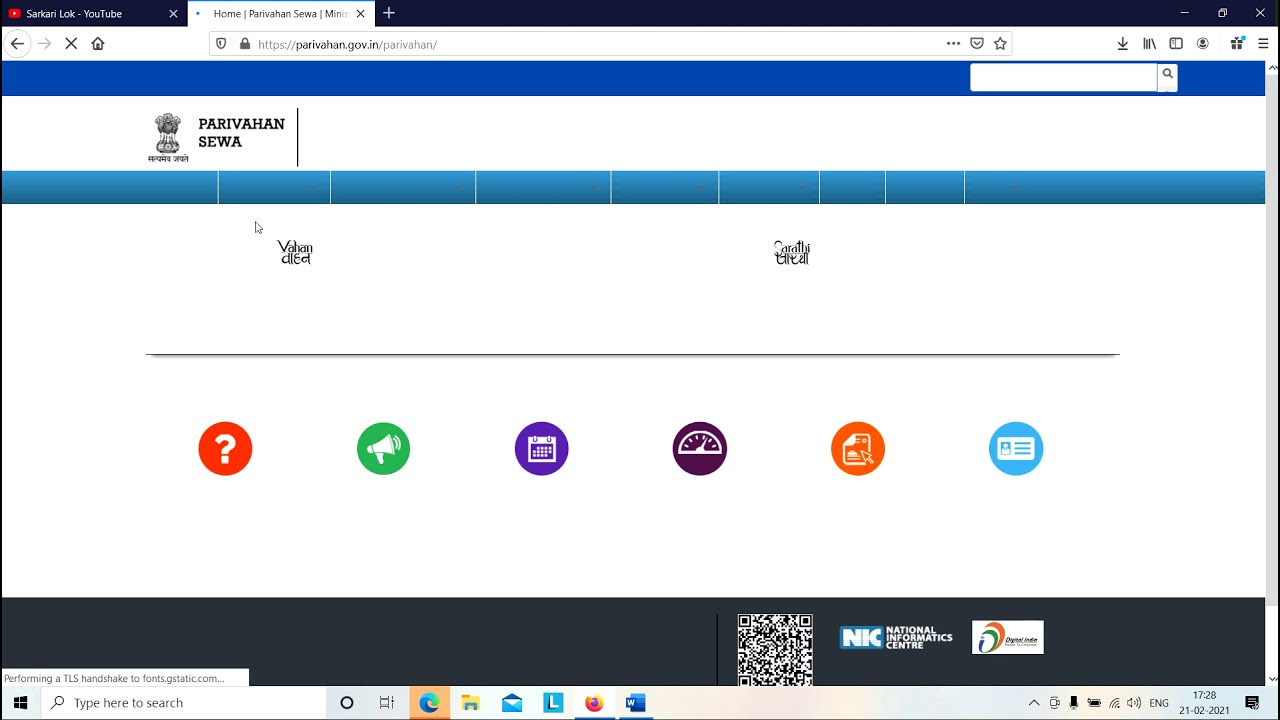Click the red question mark icon
Screen dimensions: 1280x720
coord(225,448)
